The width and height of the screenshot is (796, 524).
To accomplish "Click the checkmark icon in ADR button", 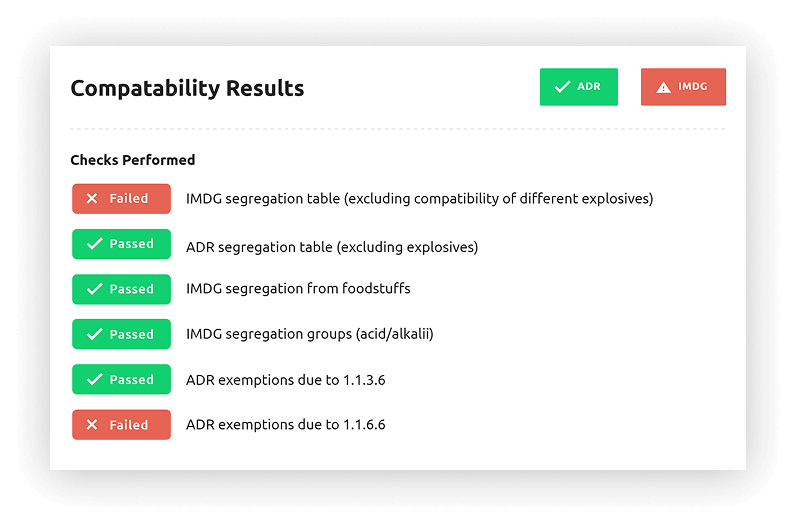I will 562,87.
